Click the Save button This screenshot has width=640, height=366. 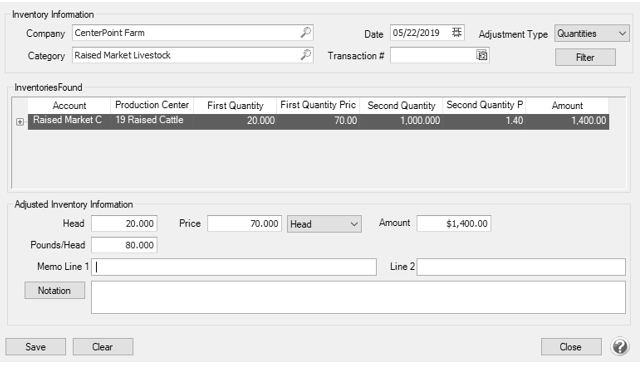coord(36,347)
